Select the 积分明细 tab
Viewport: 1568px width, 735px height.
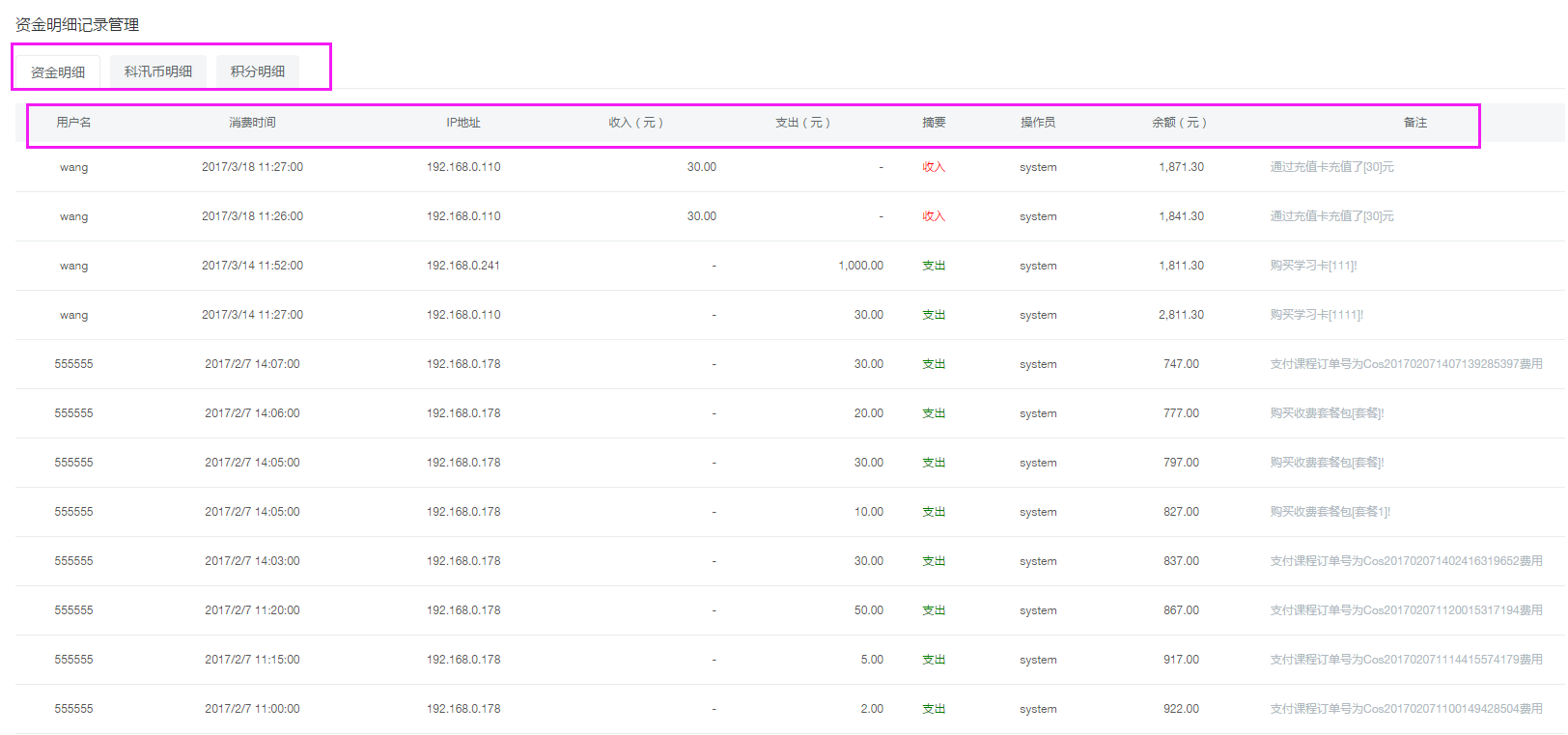pyautogui.click(x=258, y=71)
